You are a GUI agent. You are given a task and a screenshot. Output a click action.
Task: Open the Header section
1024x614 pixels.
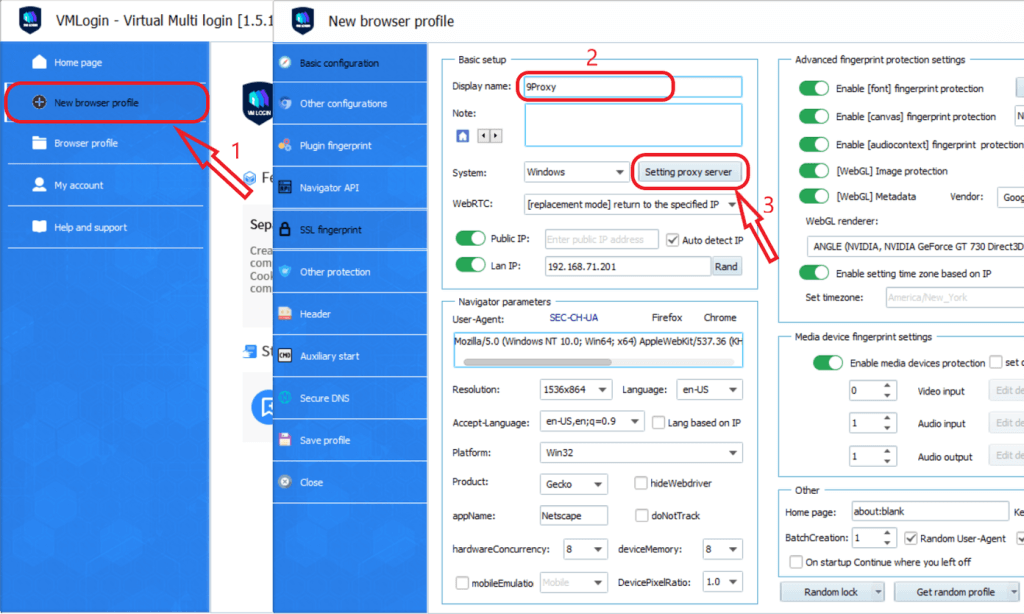coord(350,314)
